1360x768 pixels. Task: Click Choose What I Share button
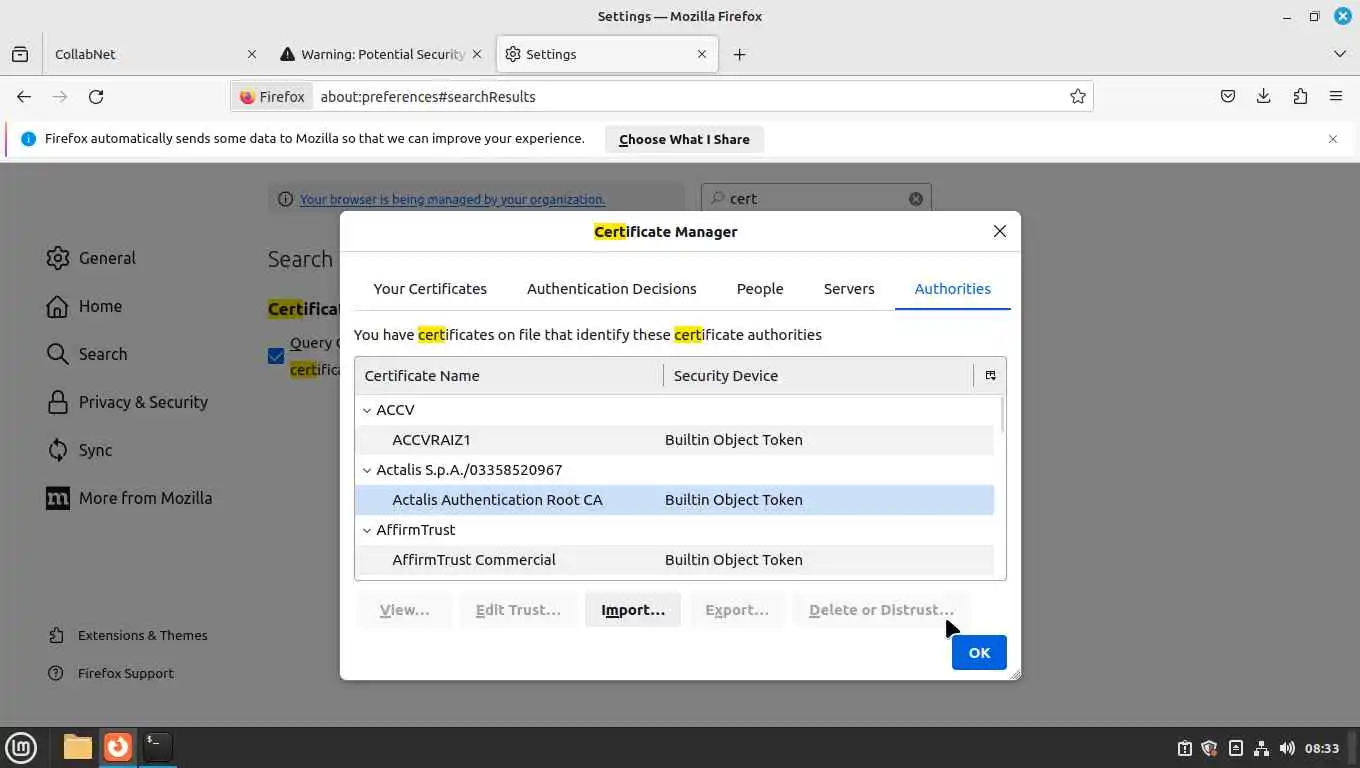(x=684, y=139)
